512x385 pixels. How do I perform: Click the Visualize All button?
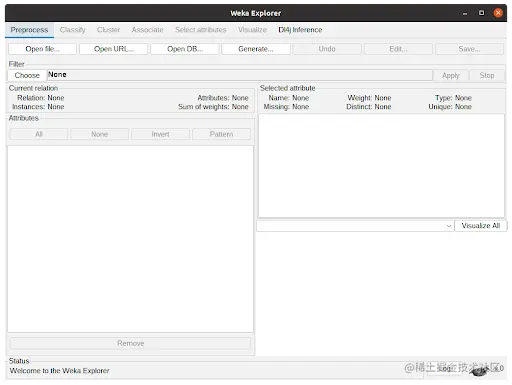point(481,226)
